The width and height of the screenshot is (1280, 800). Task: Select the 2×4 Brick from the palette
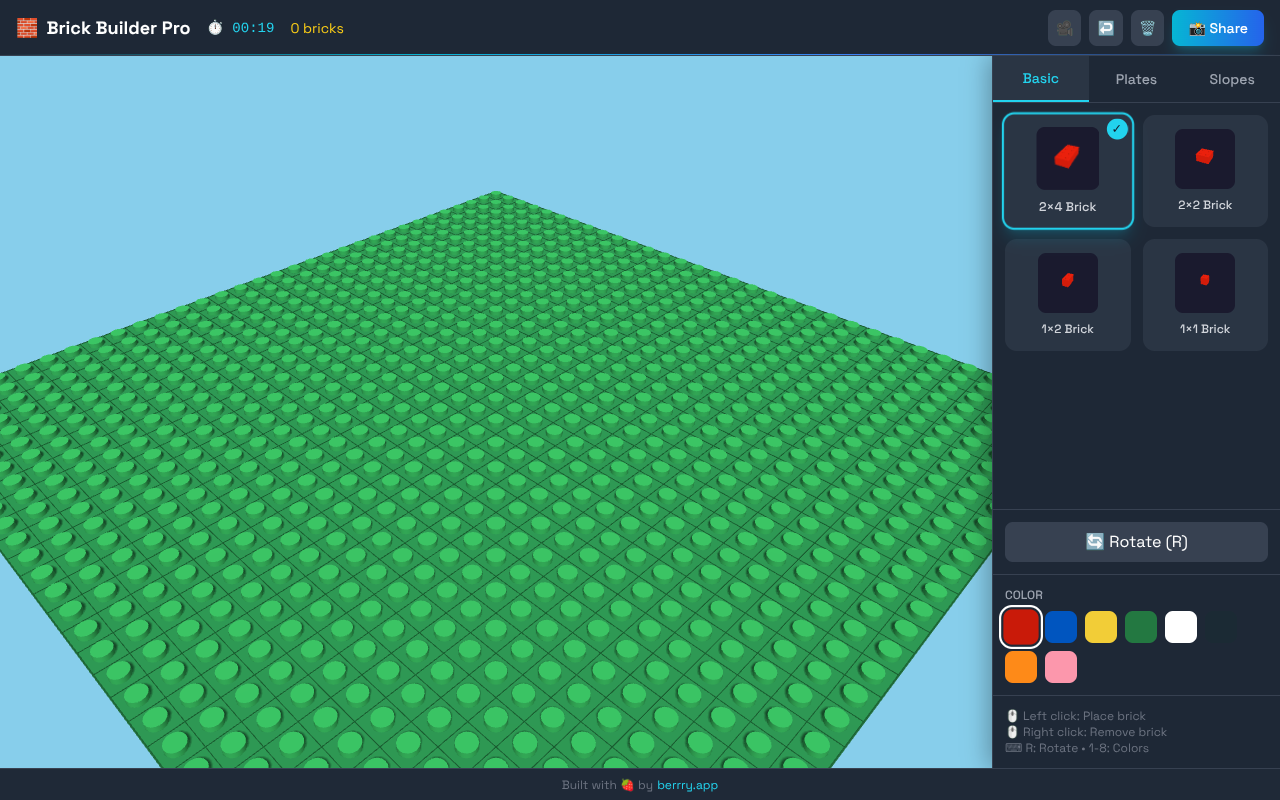(x=1067, y=170)
